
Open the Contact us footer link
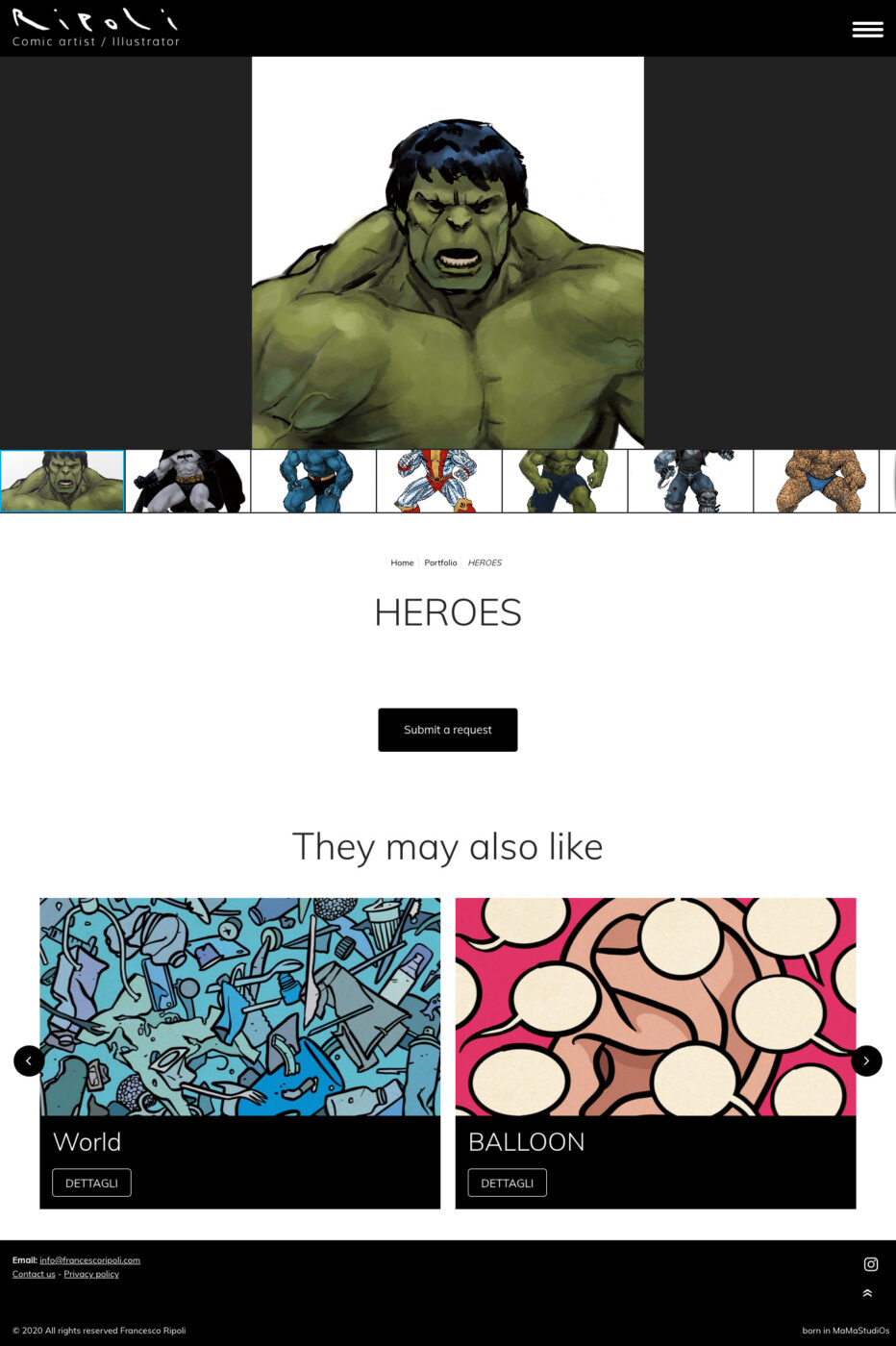[x=34, y=1274]
